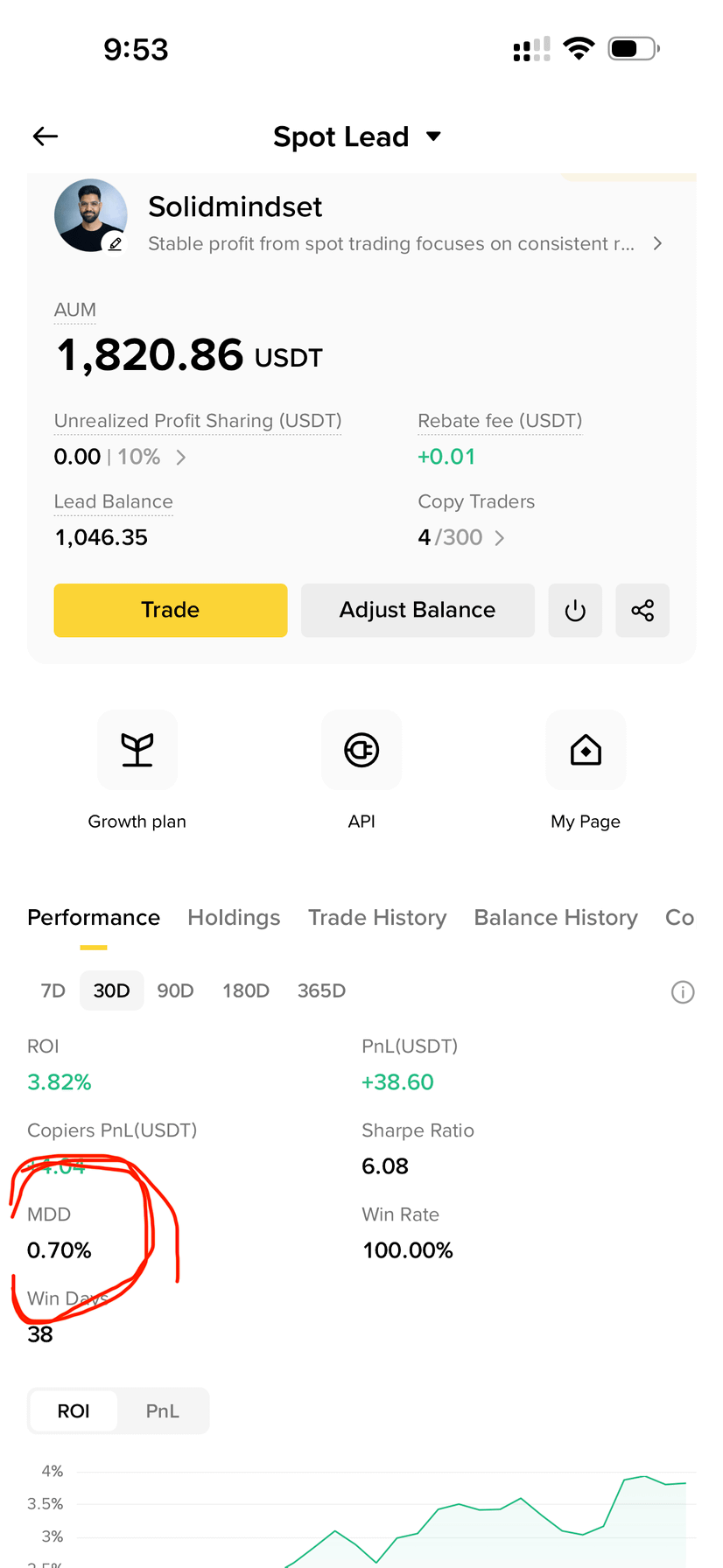
Task: Open Unrealized Profit Sharing chevron
Action: pyautogui.click(x=181, y=457)
